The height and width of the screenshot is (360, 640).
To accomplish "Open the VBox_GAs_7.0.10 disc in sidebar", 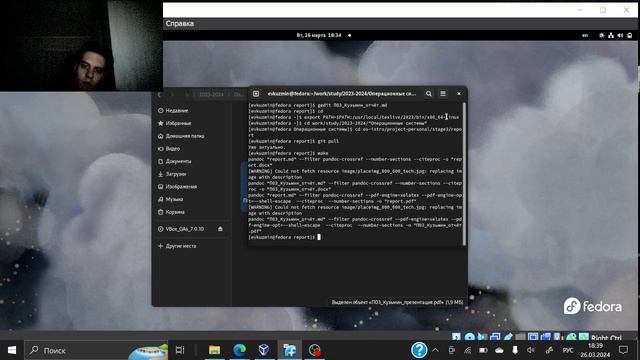I will (184, 229).
